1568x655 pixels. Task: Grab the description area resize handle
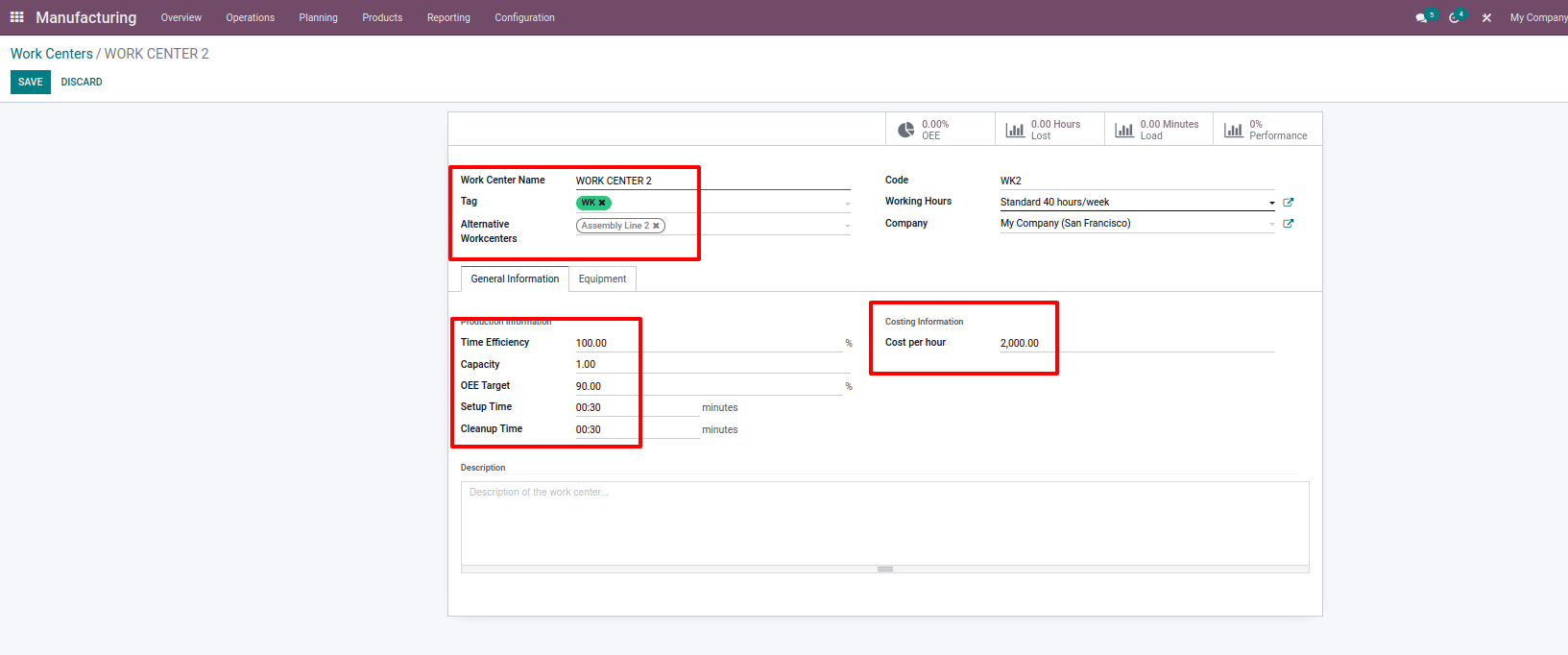point(885,570)
